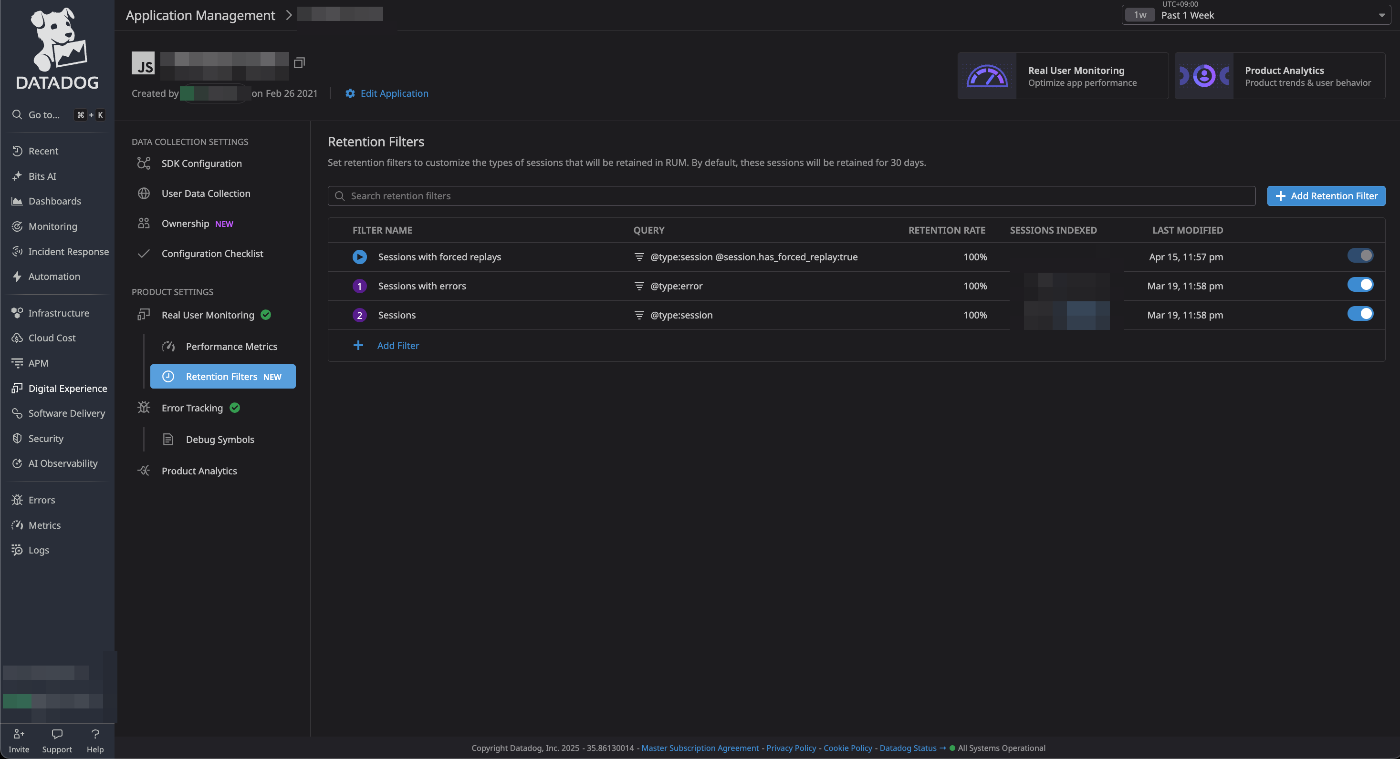Click the Apr 15, 11:57 pm date

1186,257
